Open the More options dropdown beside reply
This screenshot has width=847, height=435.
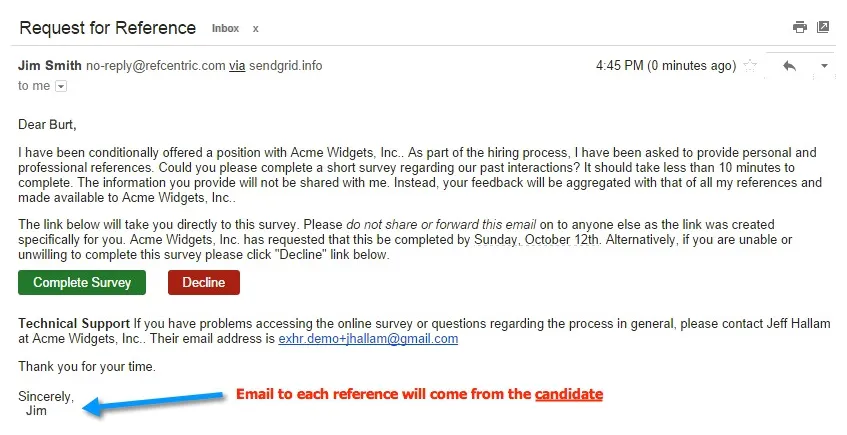tap(824, 66)
